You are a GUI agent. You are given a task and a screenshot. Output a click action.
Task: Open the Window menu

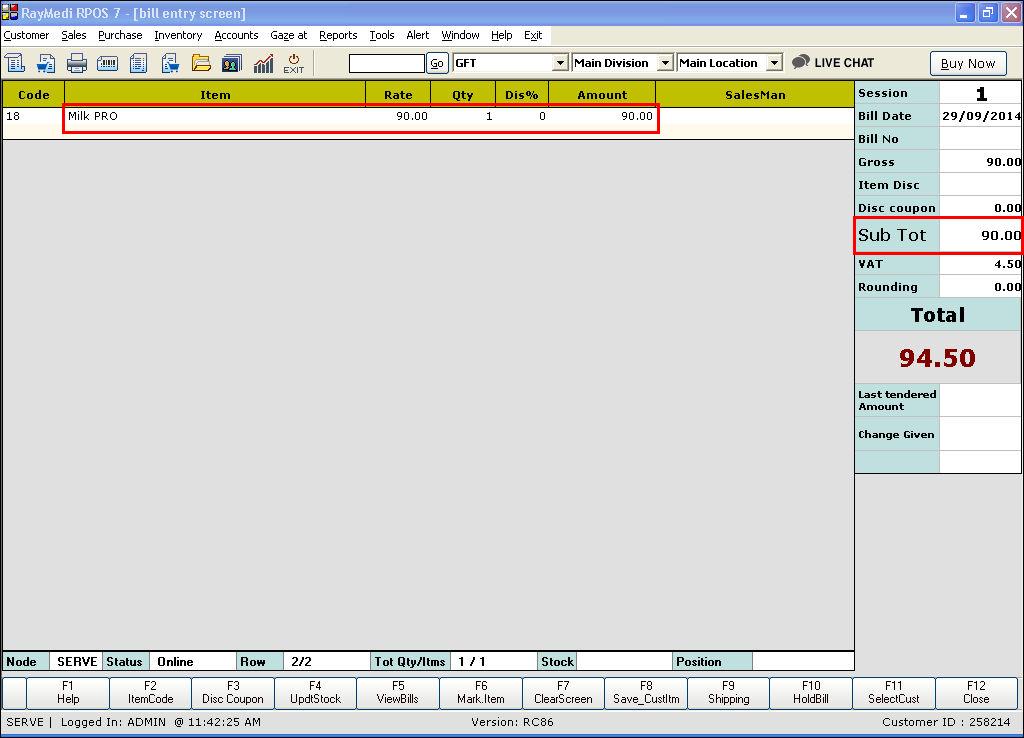[x=460, y=35]
